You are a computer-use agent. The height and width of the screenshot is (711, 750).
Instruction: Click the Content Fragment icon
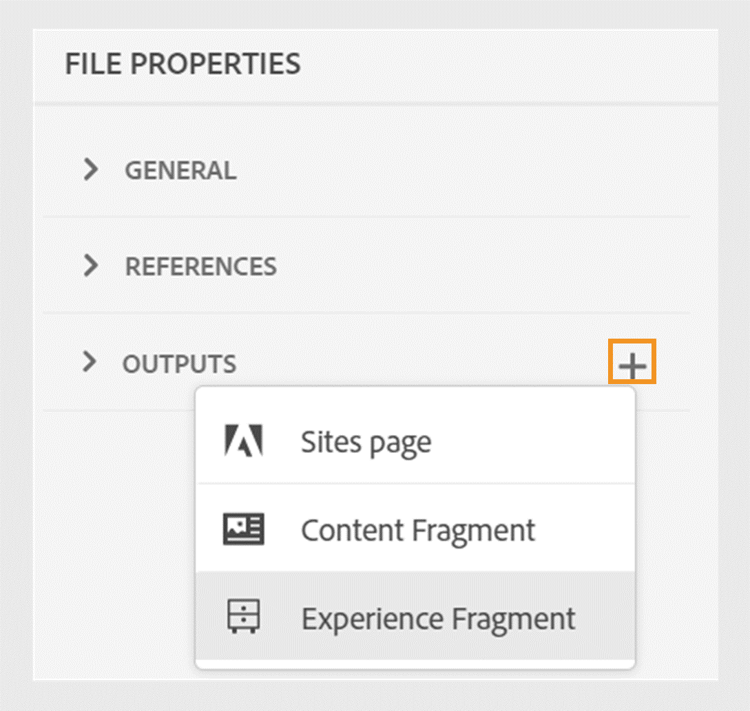click(244, 529)
